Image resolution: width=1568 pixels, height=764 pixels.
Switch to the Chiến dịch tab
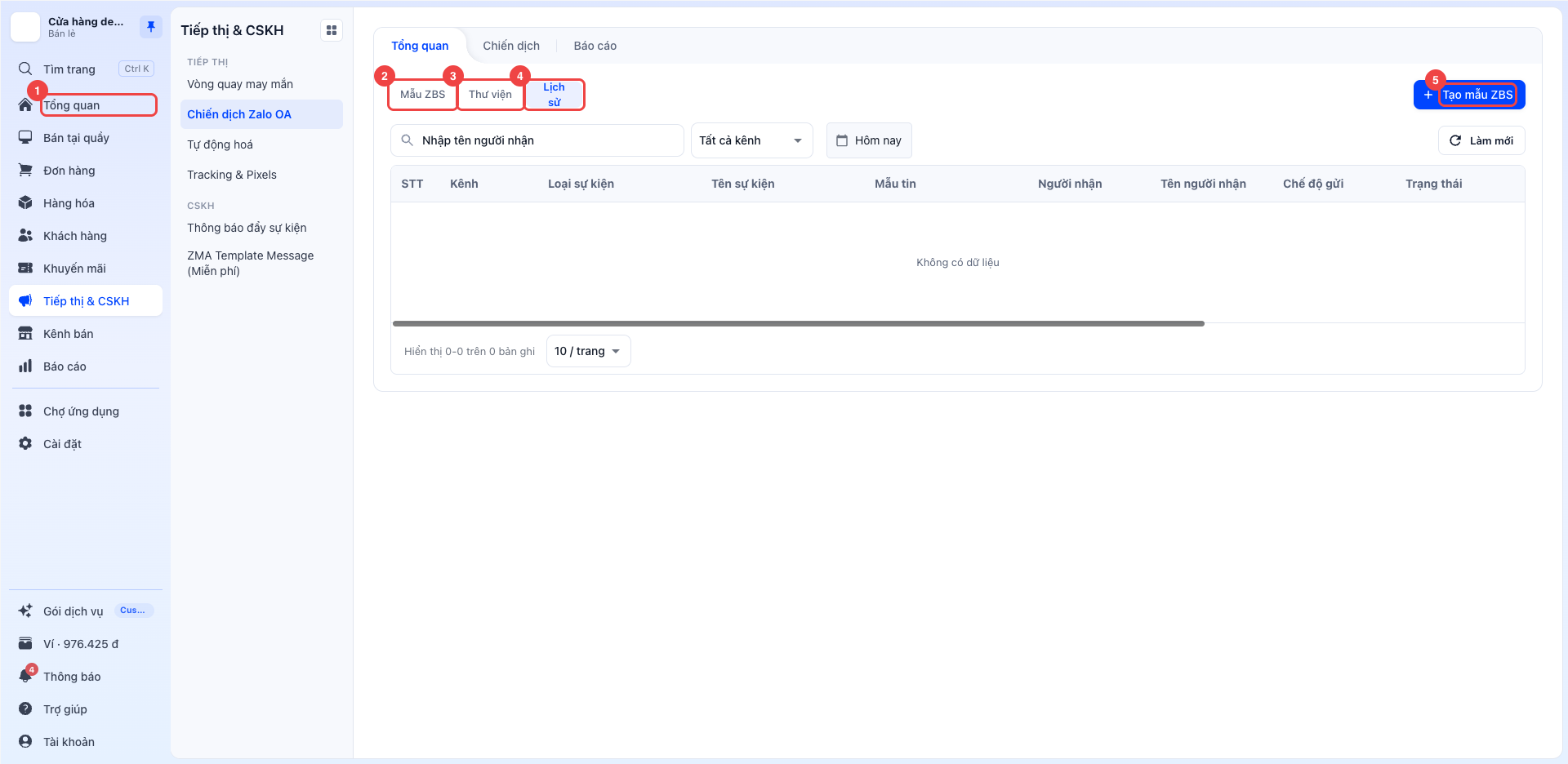coord(511,46)
